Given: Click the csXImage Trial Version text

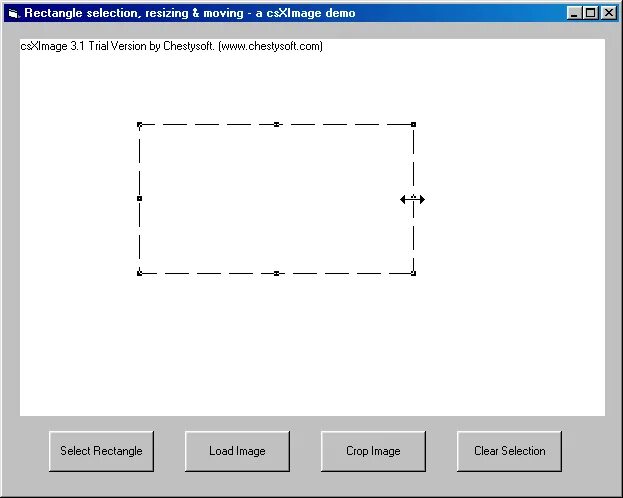Looking at the screenshot, I should tap(171, 46).
